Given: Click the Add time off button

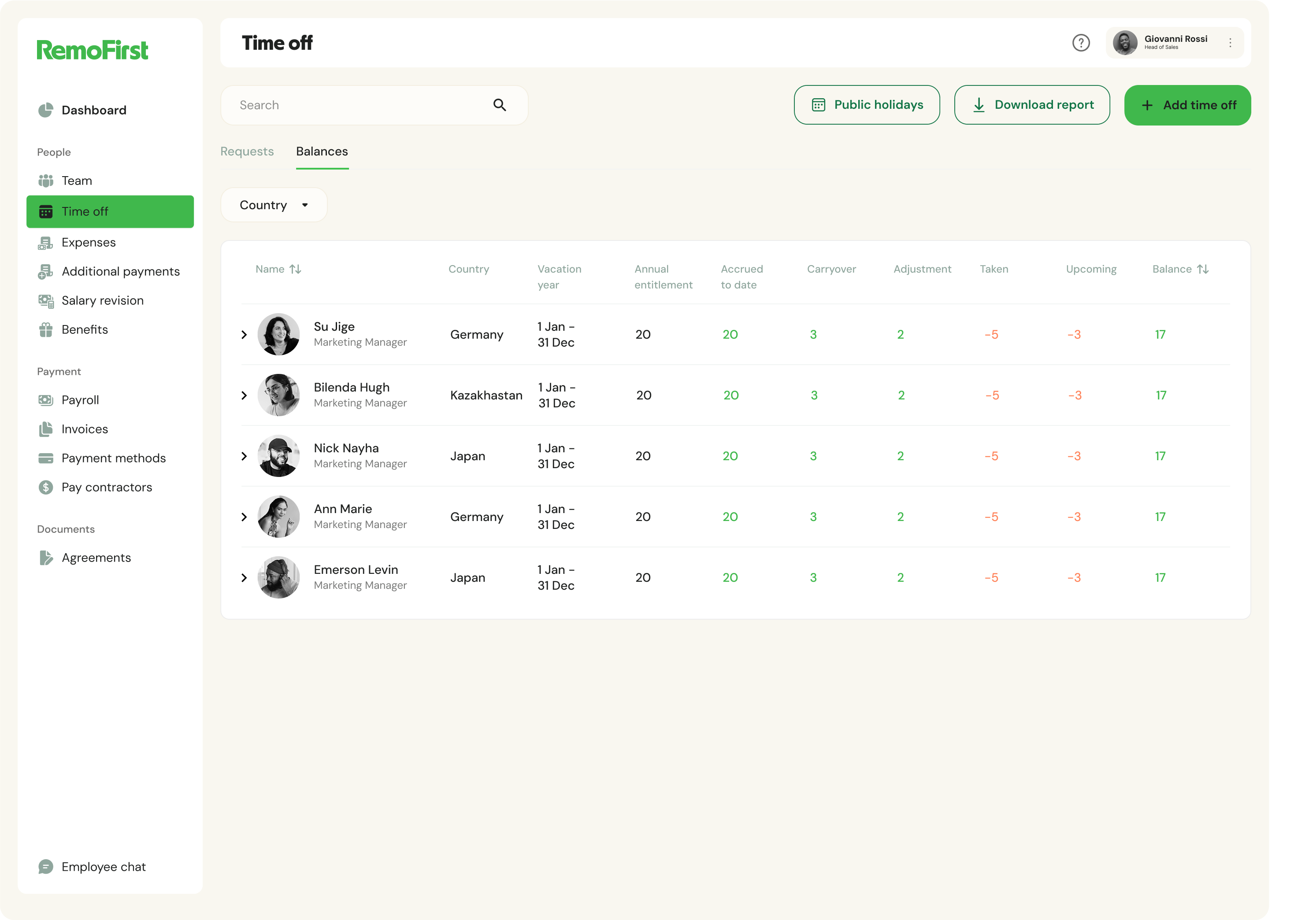Looking at the screenshot, I should coord(1187,105).
